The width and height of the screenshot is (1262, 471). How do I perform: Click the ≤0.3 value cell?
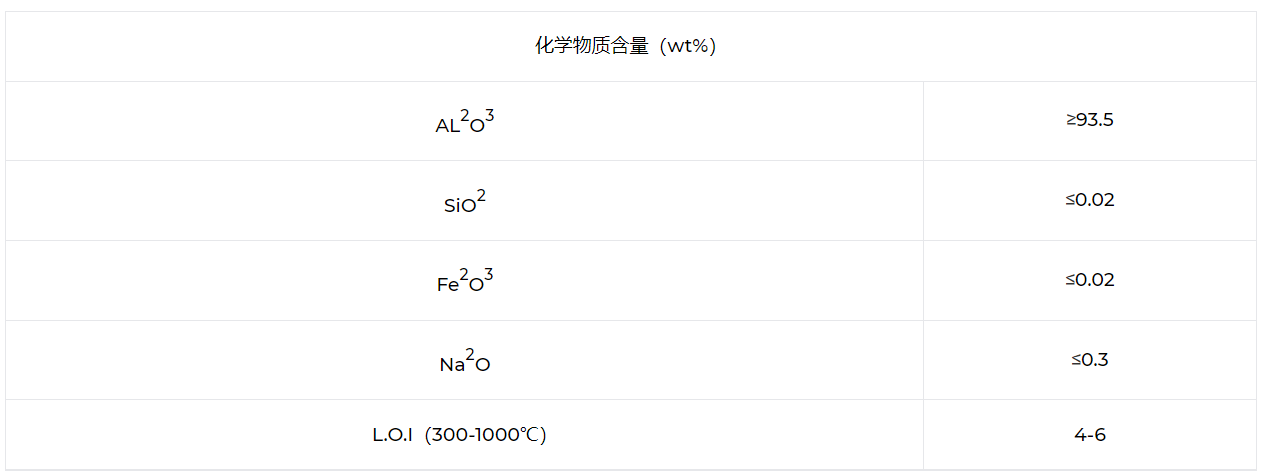[x=1089, y=360]
